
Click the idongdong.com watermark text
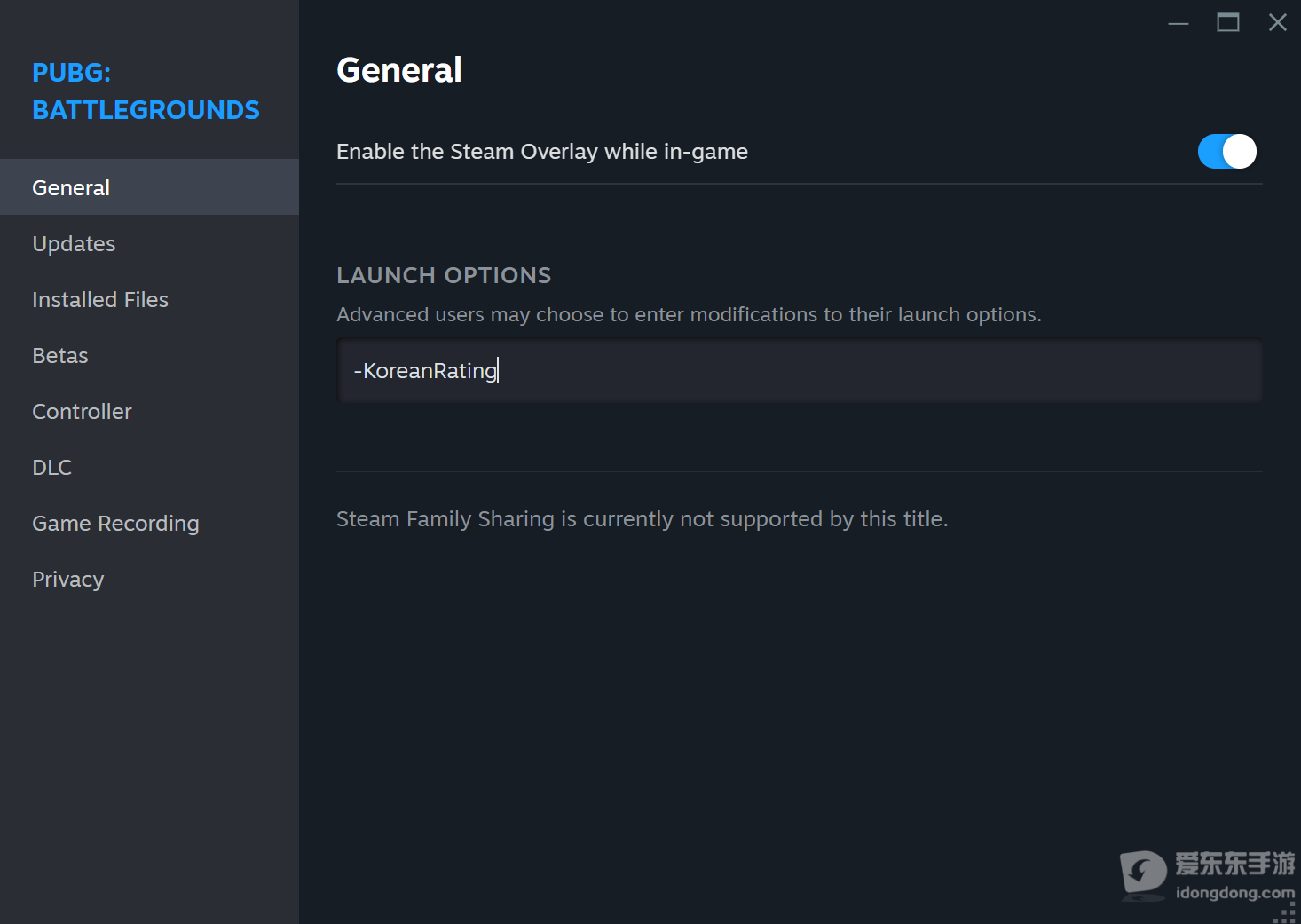1235,892
